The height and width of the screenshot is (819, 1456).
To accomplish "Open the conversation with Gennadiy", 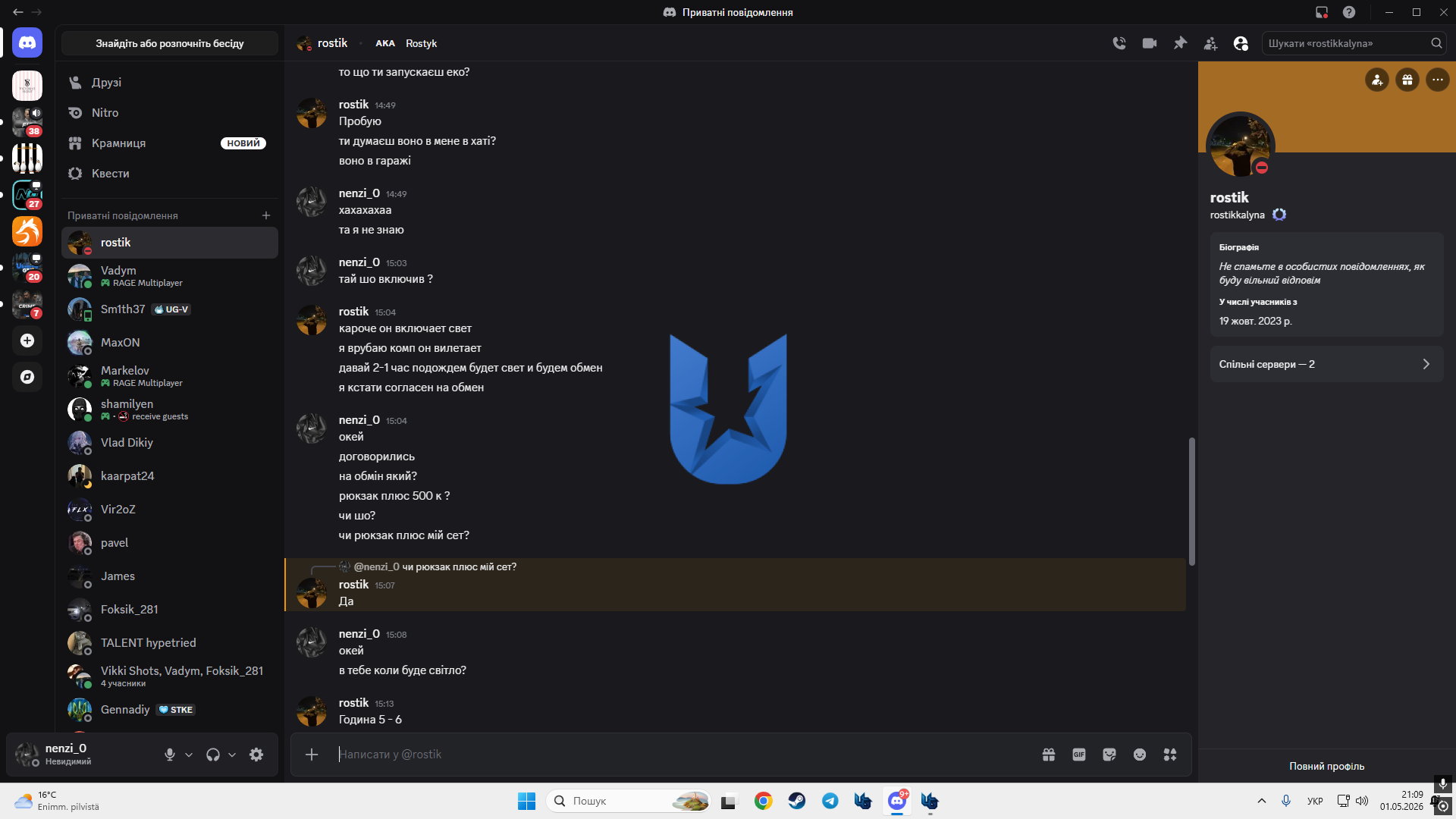I will pyautogui.click(x=170, y=710).
